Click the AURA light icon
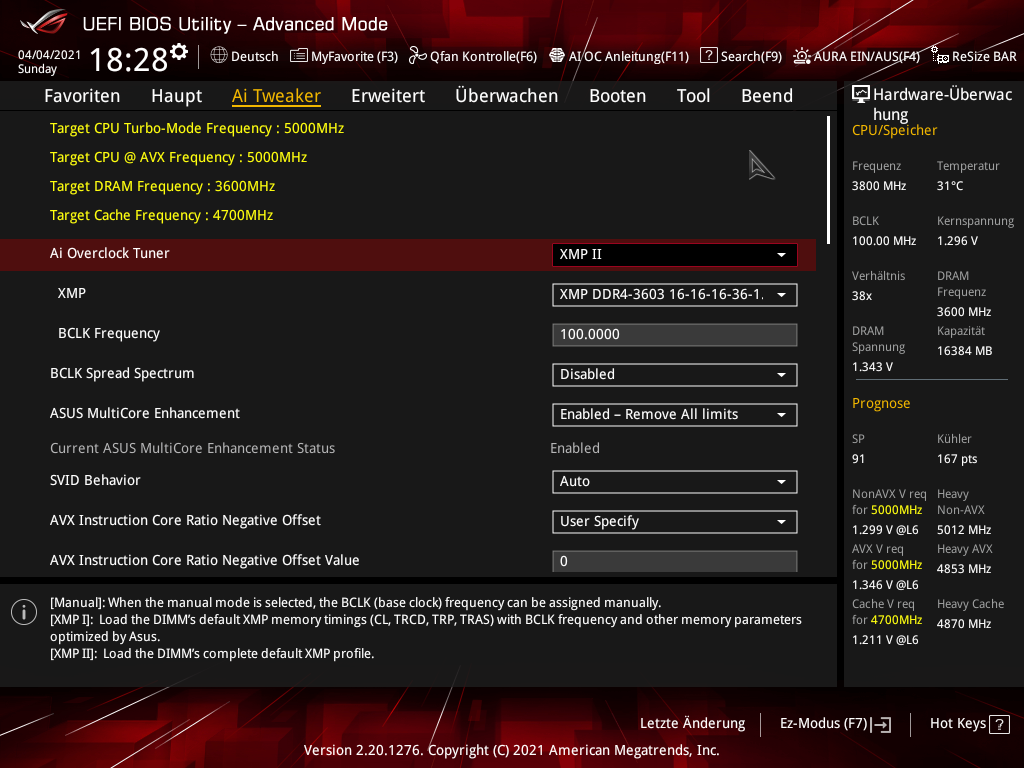 801,56
